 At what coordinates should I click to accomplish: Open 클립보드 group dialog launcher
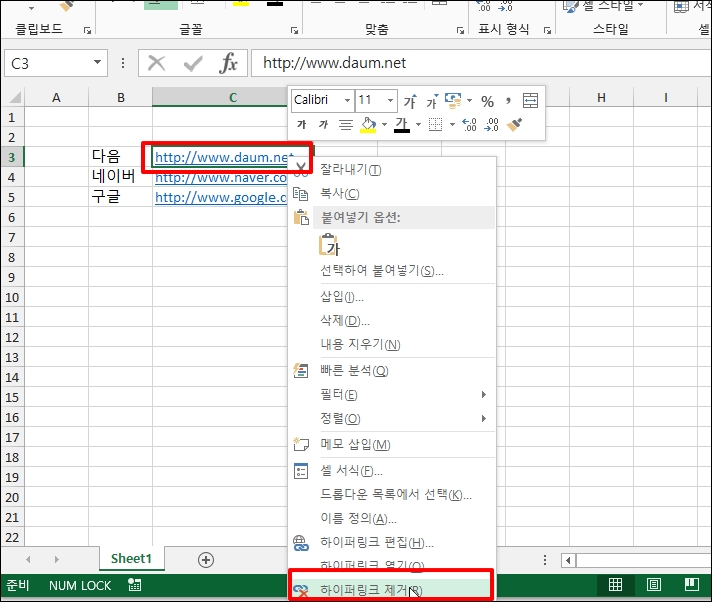(87, 30)
